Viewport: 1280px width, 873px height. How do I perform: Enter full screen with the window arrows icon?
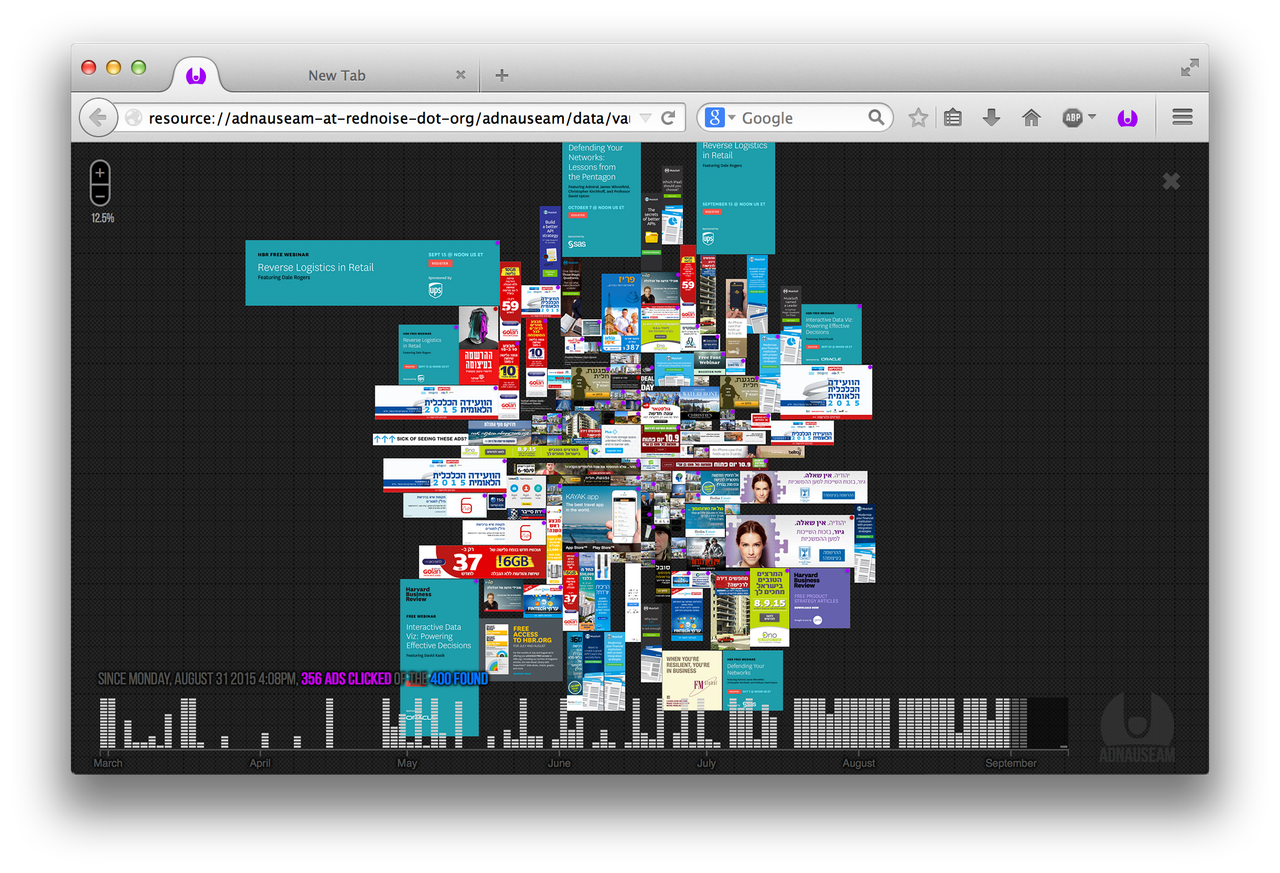tap(1189, 68)
